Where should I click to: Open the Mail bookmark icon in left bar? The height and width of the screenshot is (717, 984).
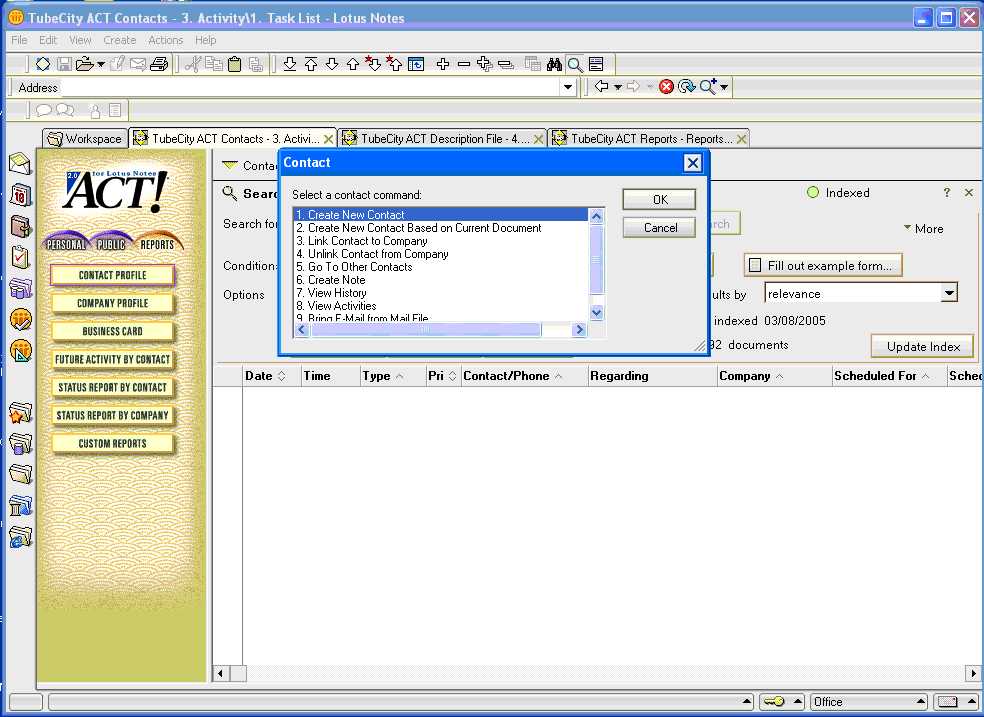(x=20, y=164)
